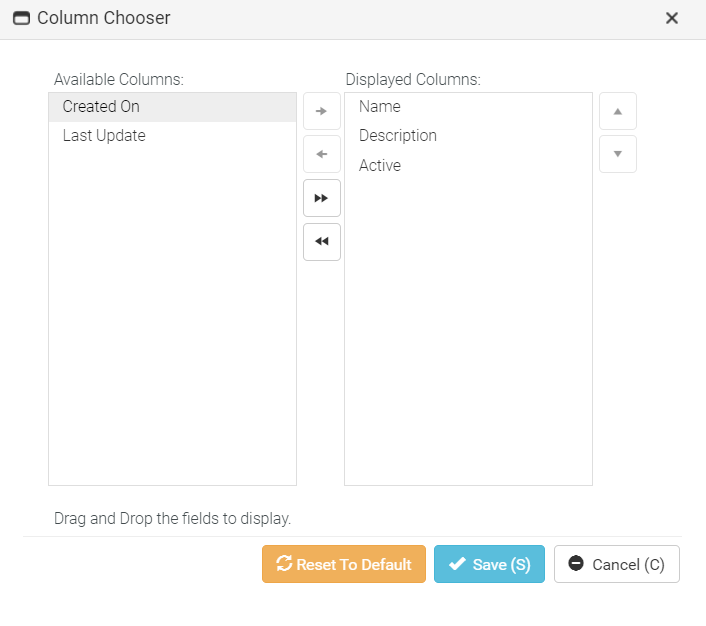Viewport: 706px width, 626px height.
Task: Click the Drag and Drop hint text
Action: (172, 519)
